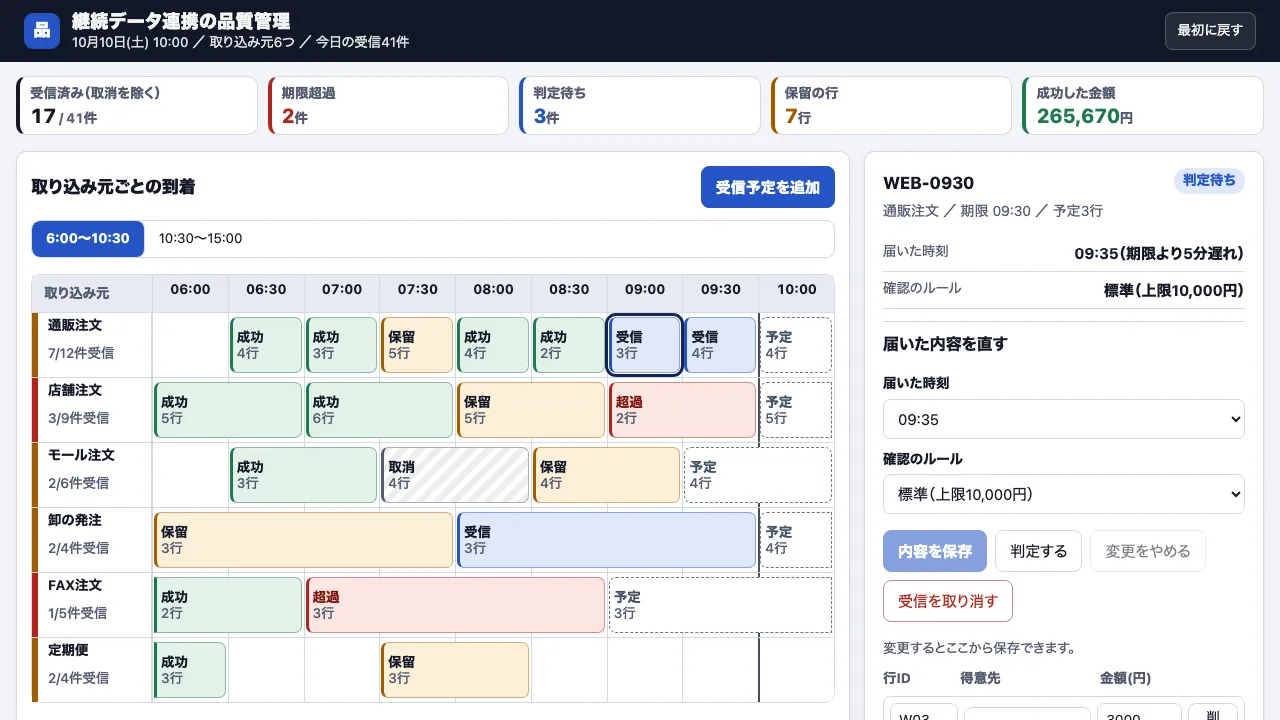Click the 受信済み 17/41件 summary card
Image resolution: width=1280 pixels, height=720 pixels.
click(137, 105)
